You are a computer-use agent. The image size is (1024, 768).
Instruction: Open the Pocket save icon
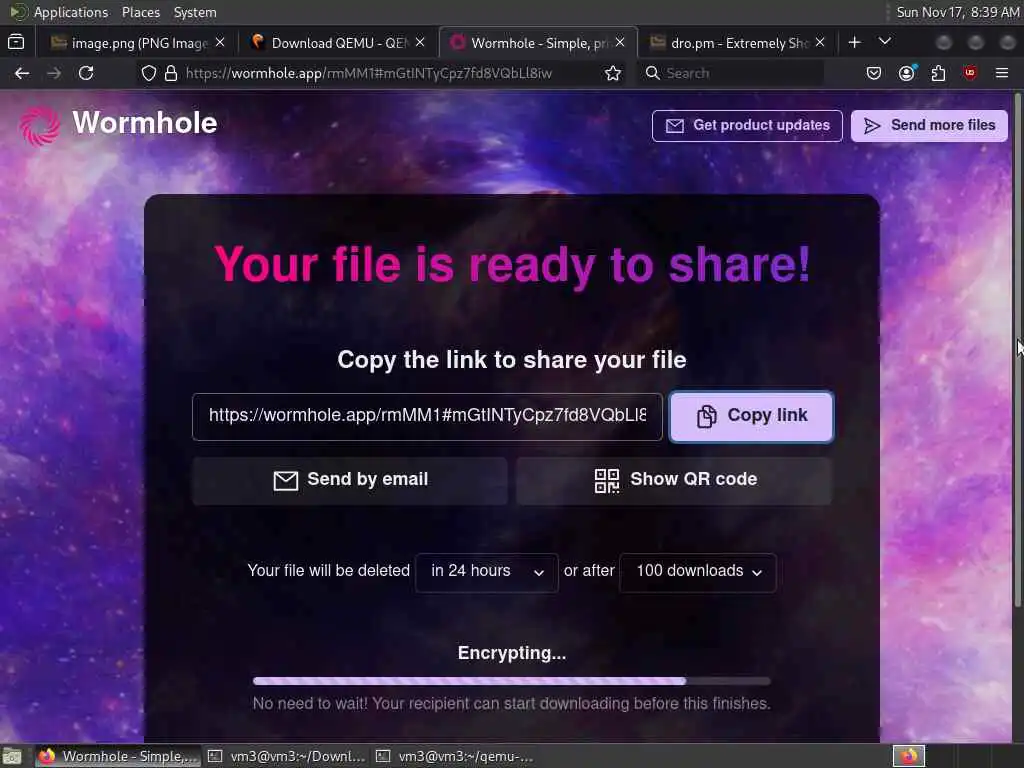(x=874, y=73)
